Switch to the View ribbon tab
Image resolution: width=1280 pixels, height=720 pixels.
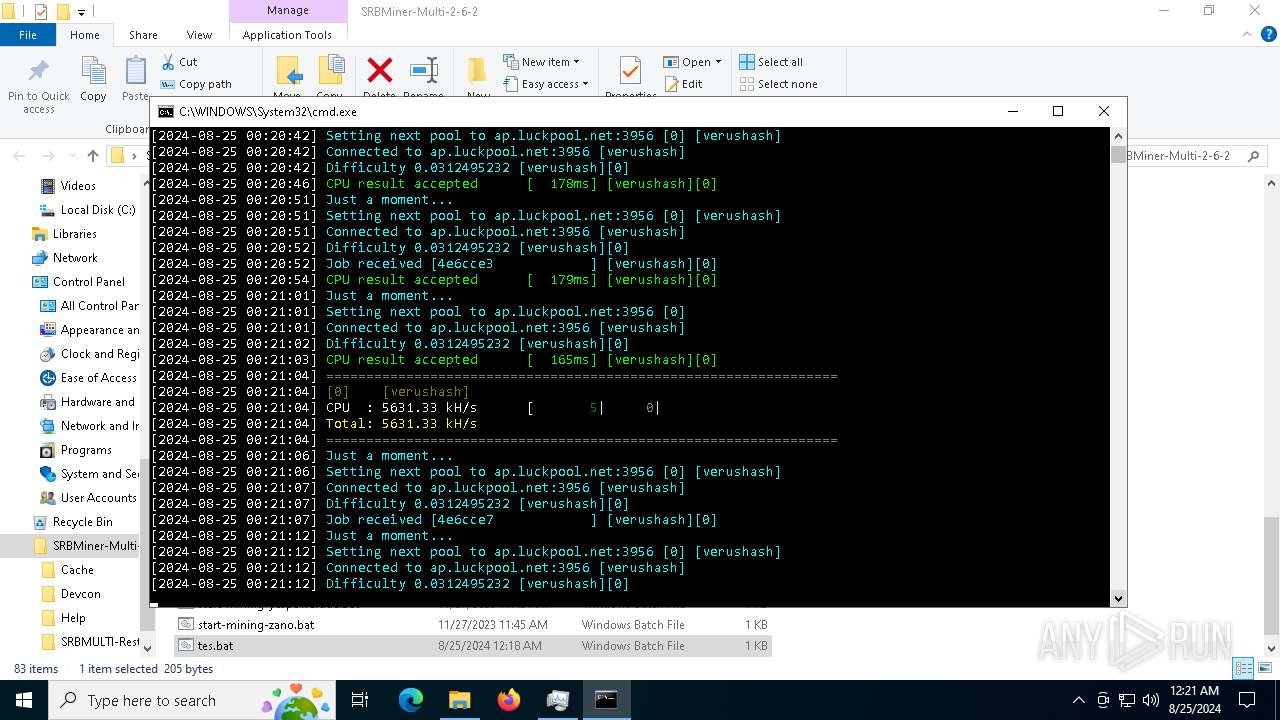[199, 35]
